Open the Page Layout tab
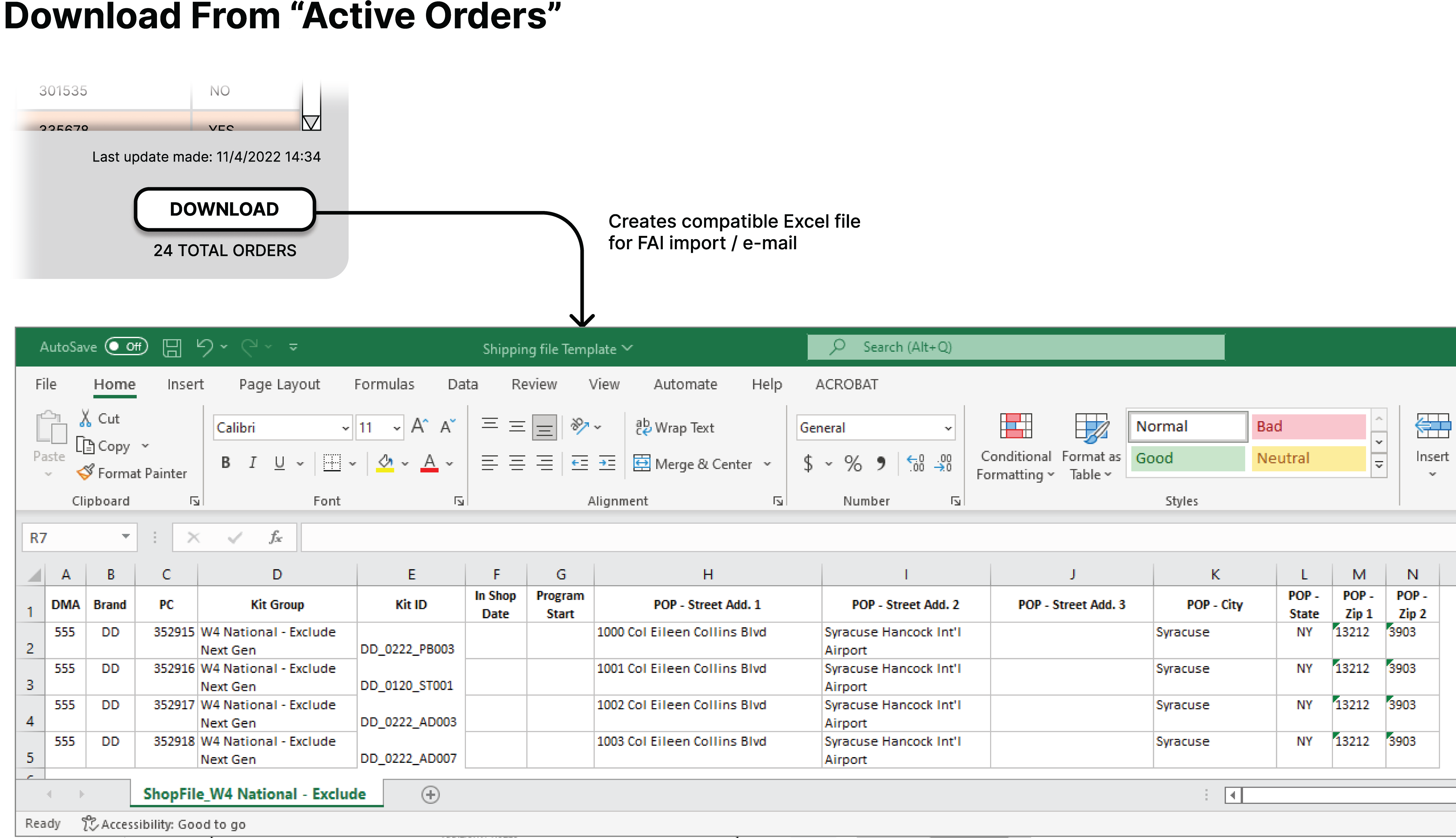 (279, 385)
